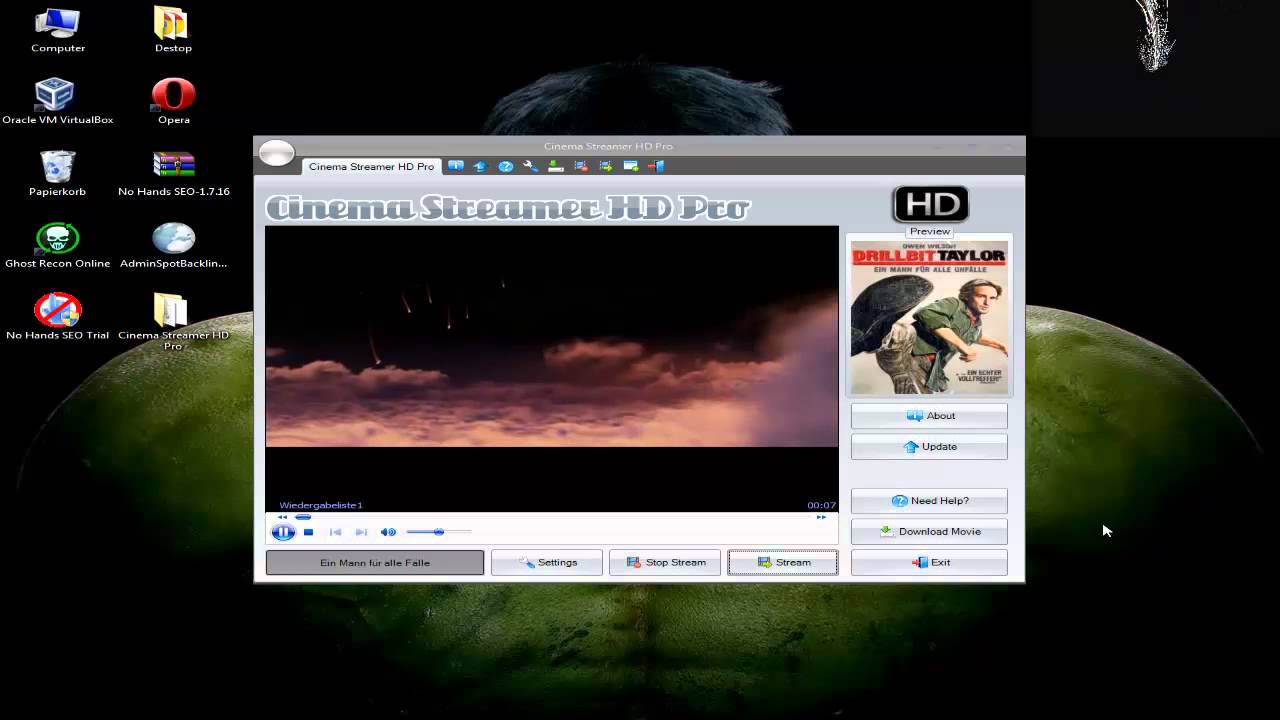Select the Ghost Recon Online desktop icon
The width and height of the screenshot is (1280, 720).
pyautogui.click(x=58, y=245)
